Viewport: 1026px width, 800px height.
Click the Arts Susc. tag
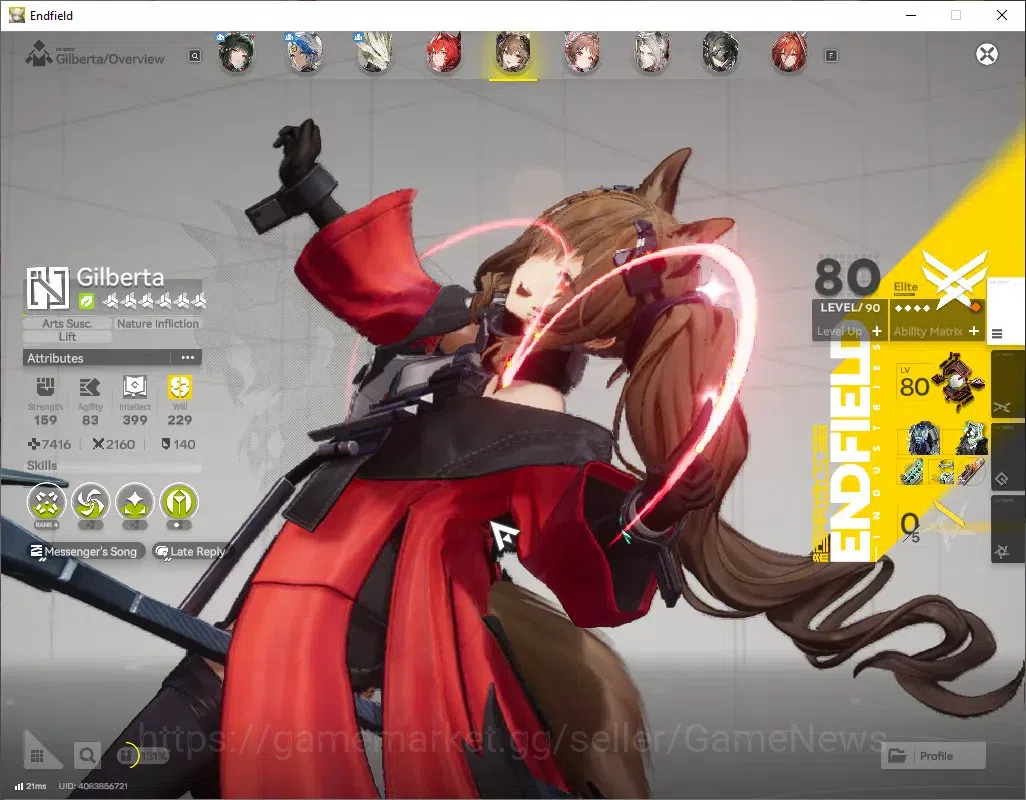(67, 324)
